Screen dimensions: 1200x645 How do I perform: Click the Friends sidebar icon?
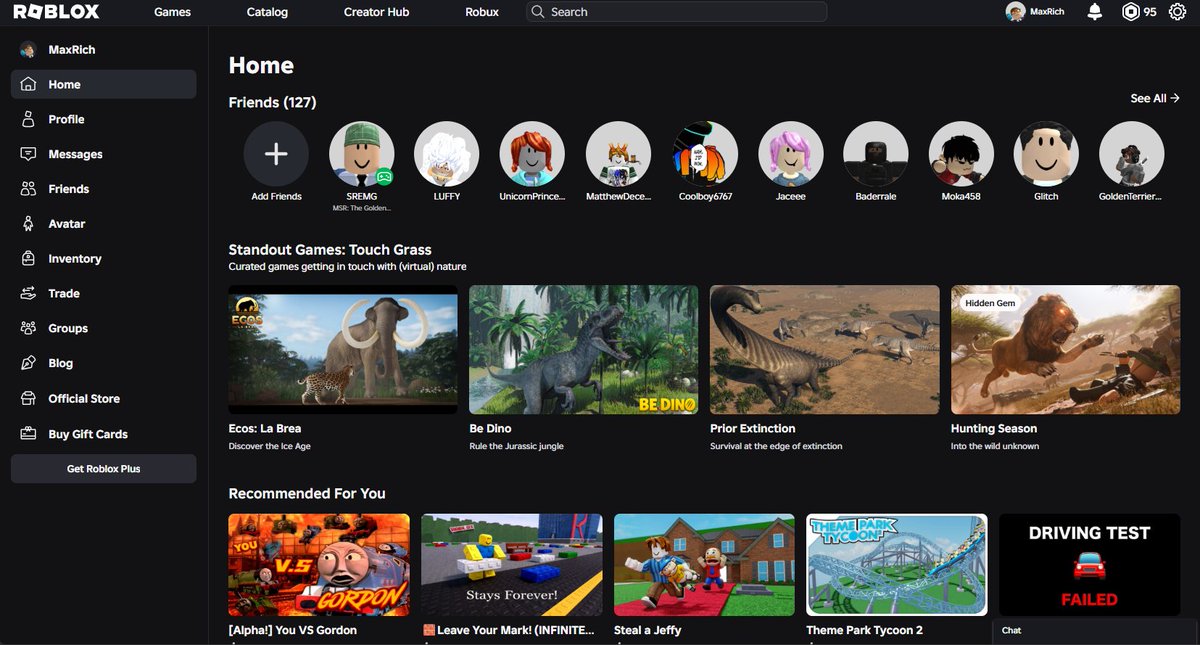tap(28, 189)
